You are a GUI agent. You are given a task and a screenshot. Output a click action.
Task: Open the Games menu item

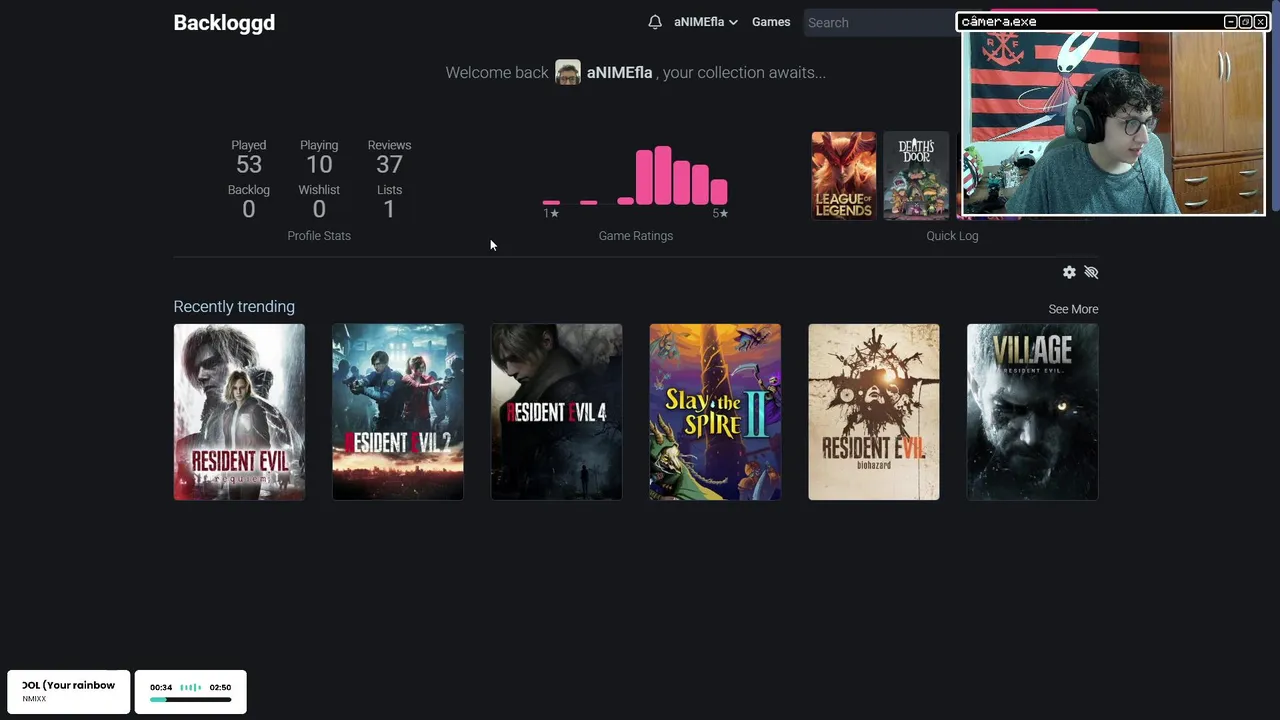[x=771, y=22]
